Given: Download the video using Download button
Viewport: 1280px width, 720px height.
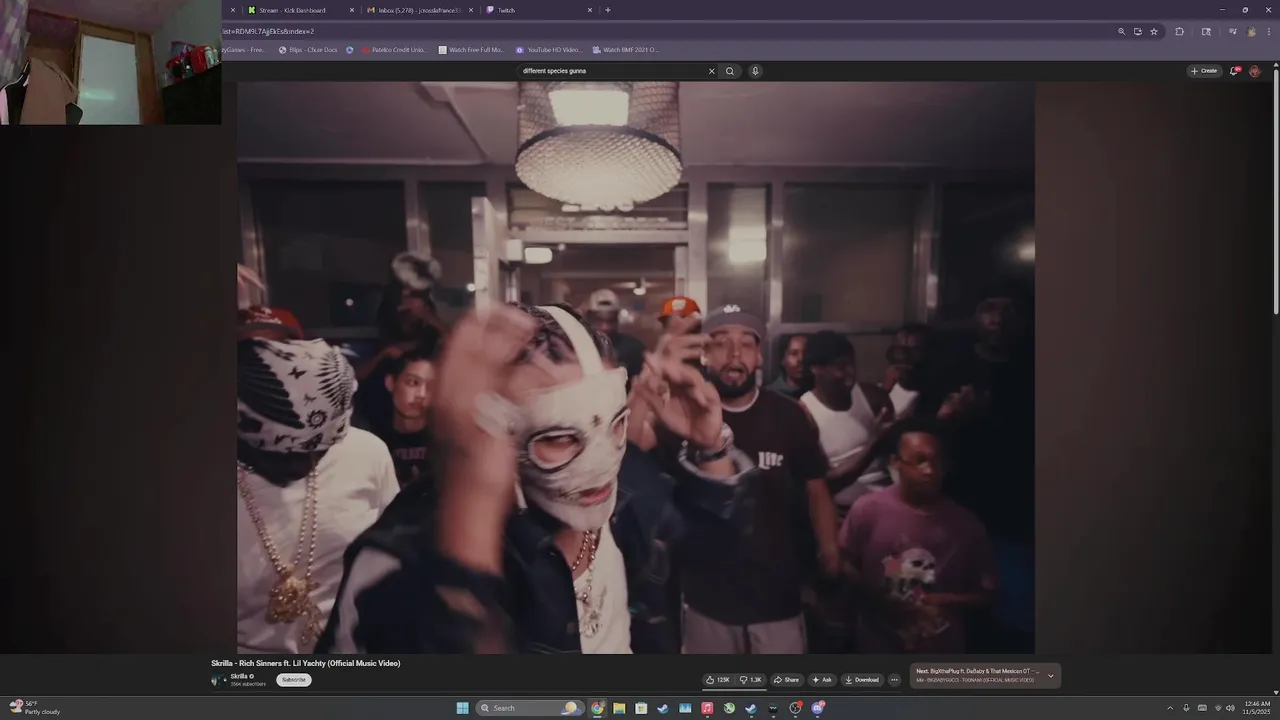Looking at the screenshot, I should click(862, 680).
